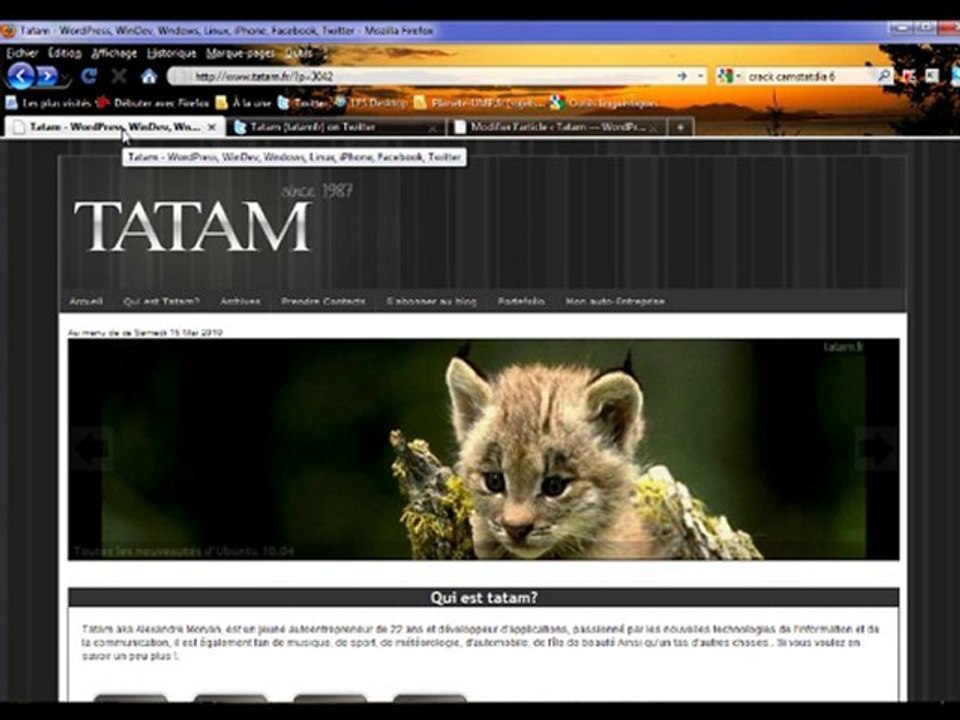Close the Modifier l'article tab
This screenshot has width=960, height=720.
[x=653, y=127]
